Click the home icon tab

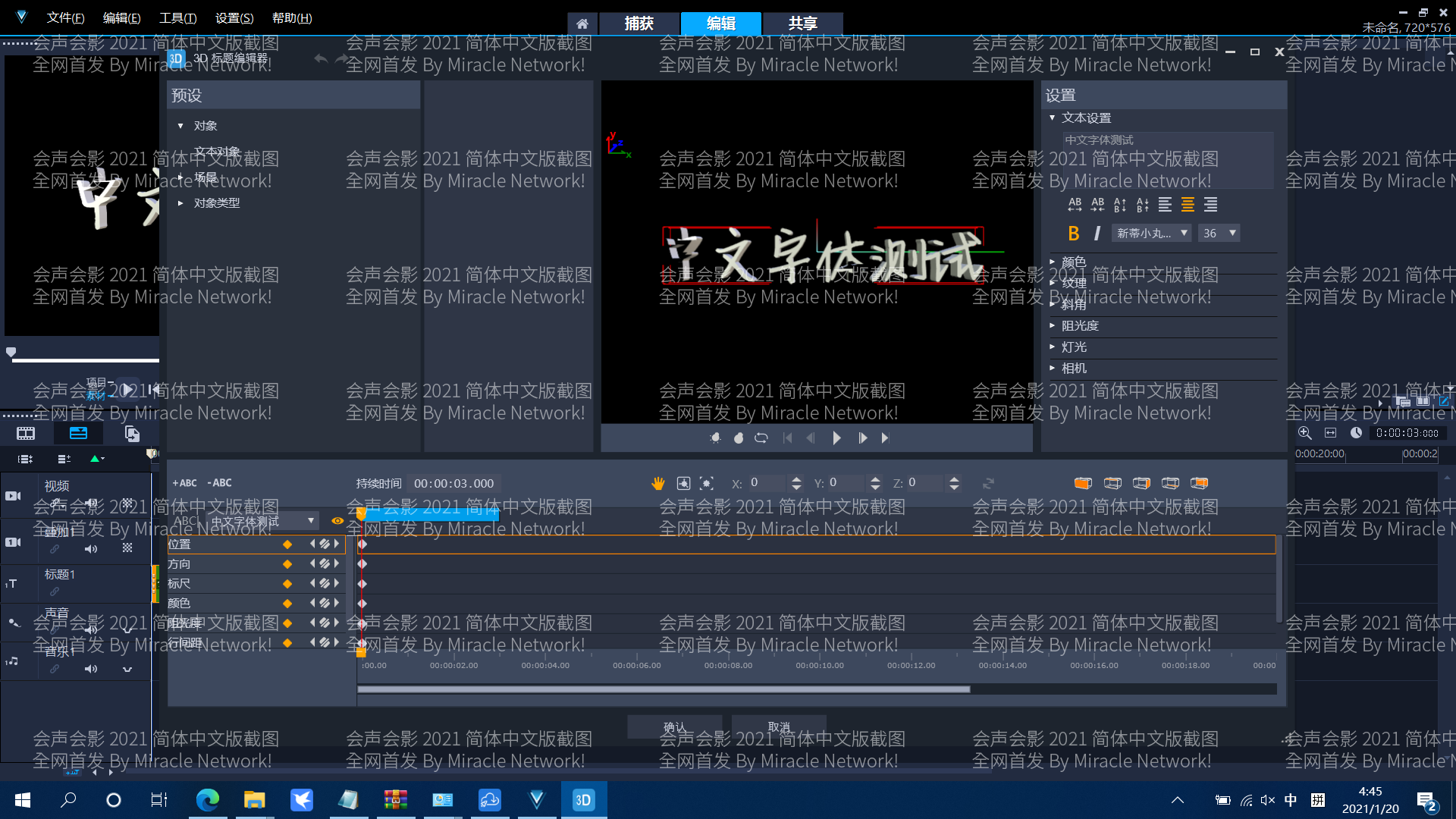(x=582, y=24)
